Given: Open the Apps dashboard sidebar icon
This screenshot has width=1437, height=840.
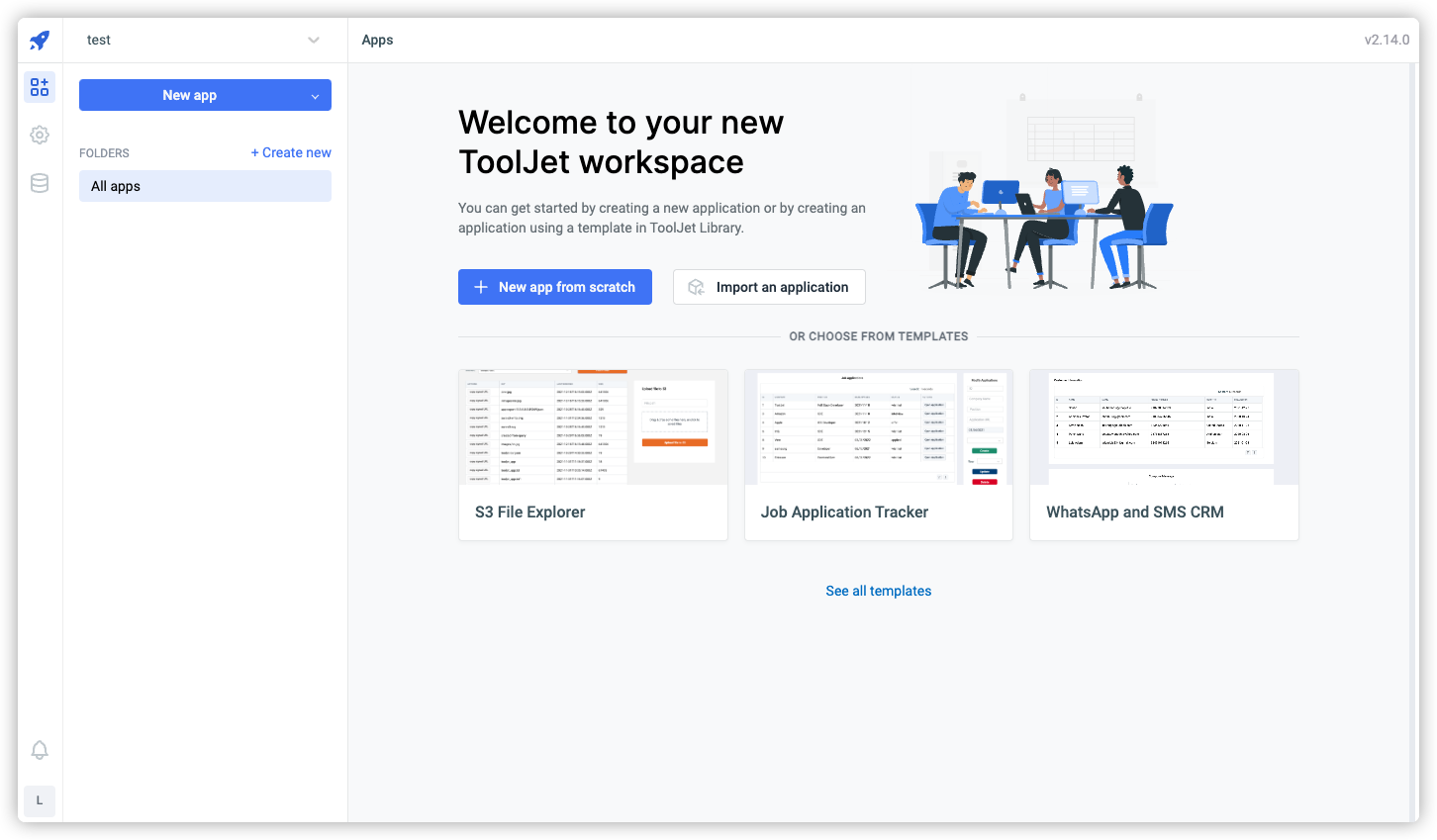Looking at the screenshot, I should pos(40,87).
